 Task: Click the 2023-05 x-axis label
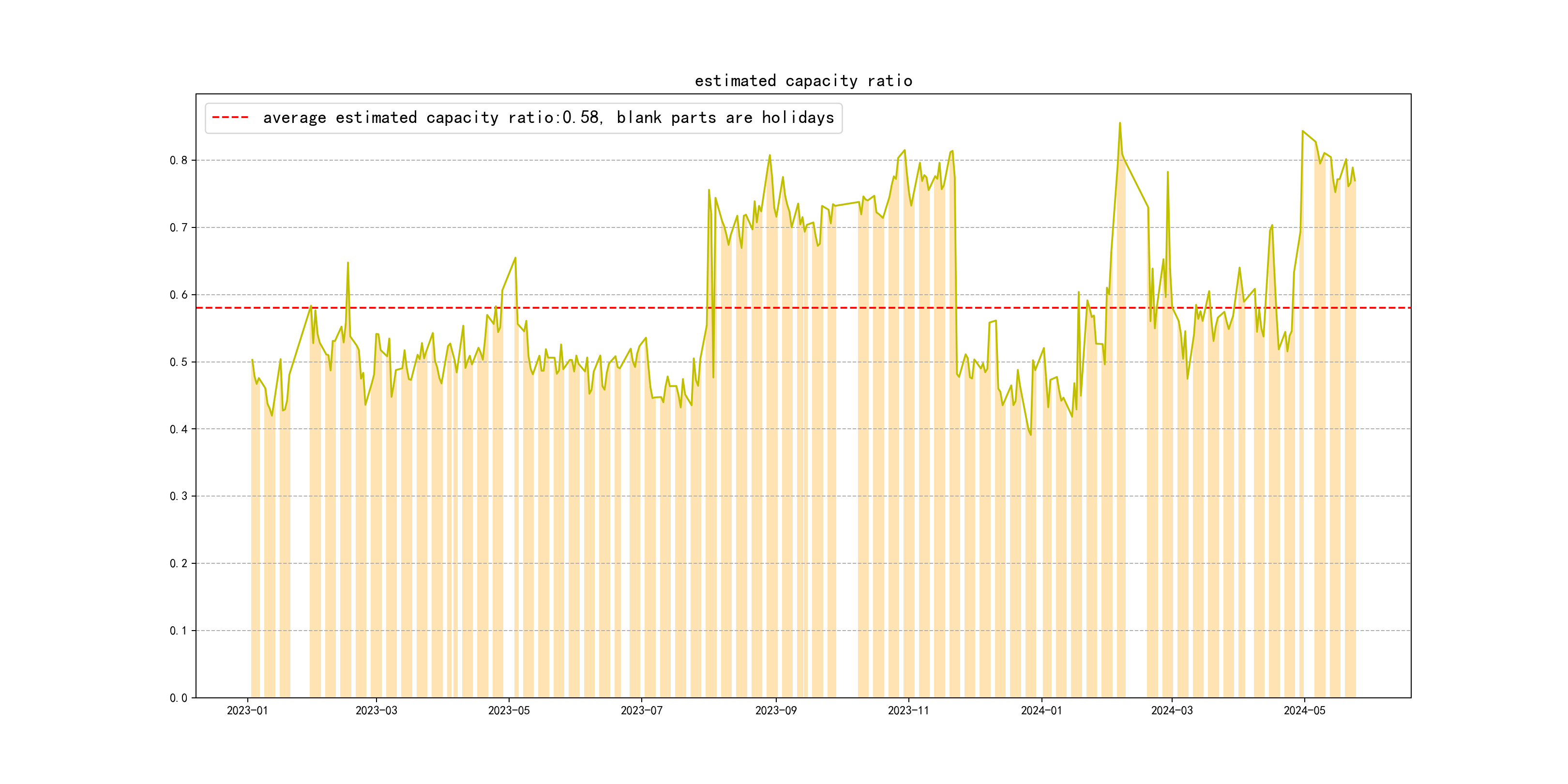pyautogui.click(x=509, y=710)
